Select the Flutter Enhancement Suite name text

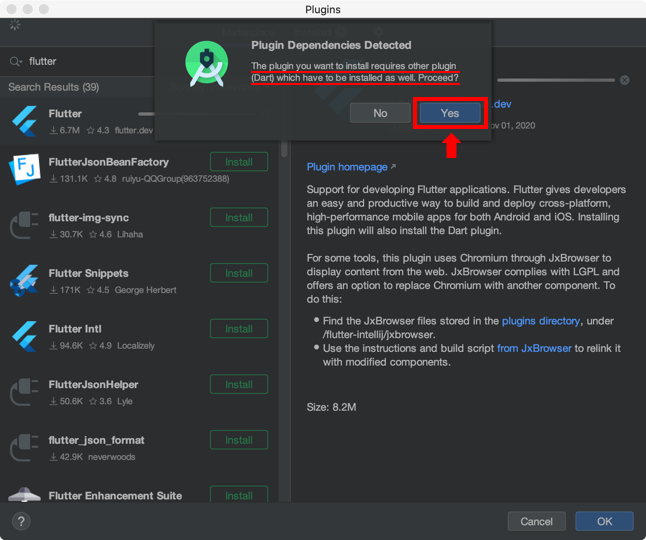click(x=115, y=496)
